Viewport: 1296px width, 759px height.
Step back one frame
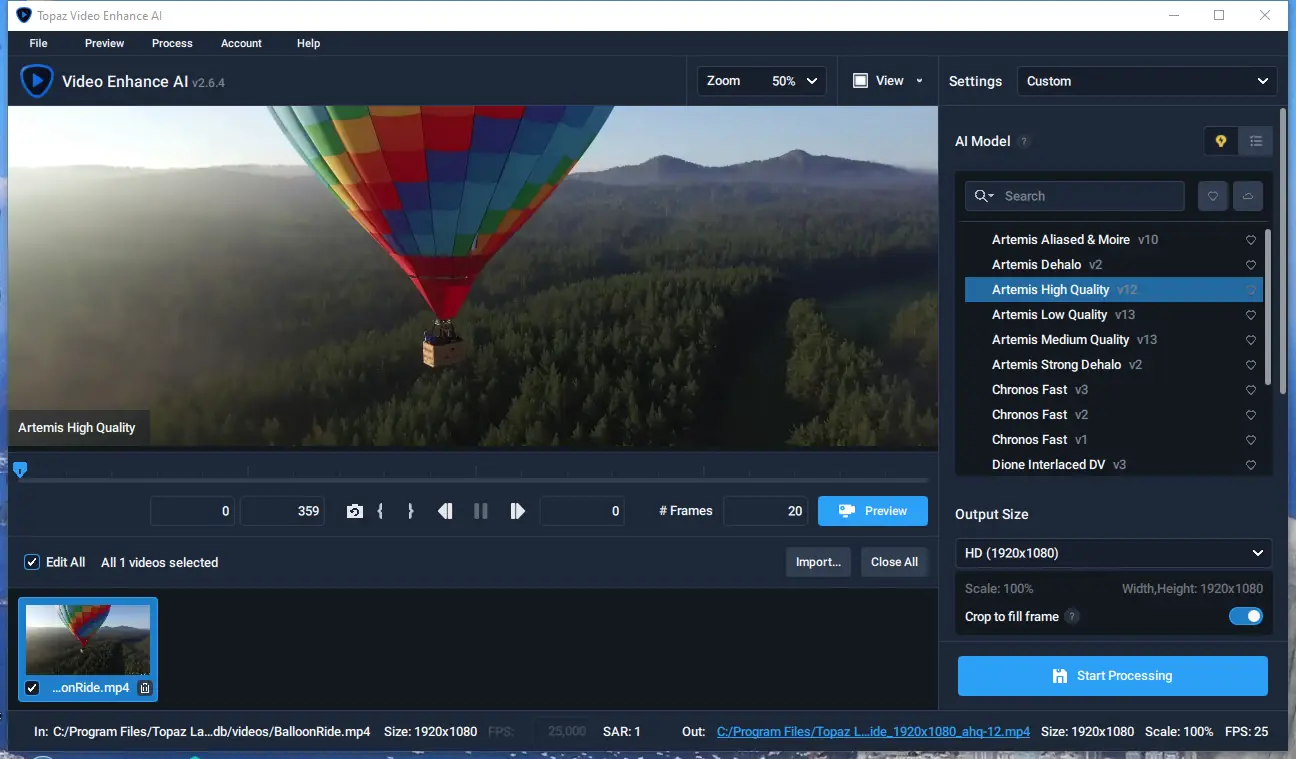click(x=445, y=511)
